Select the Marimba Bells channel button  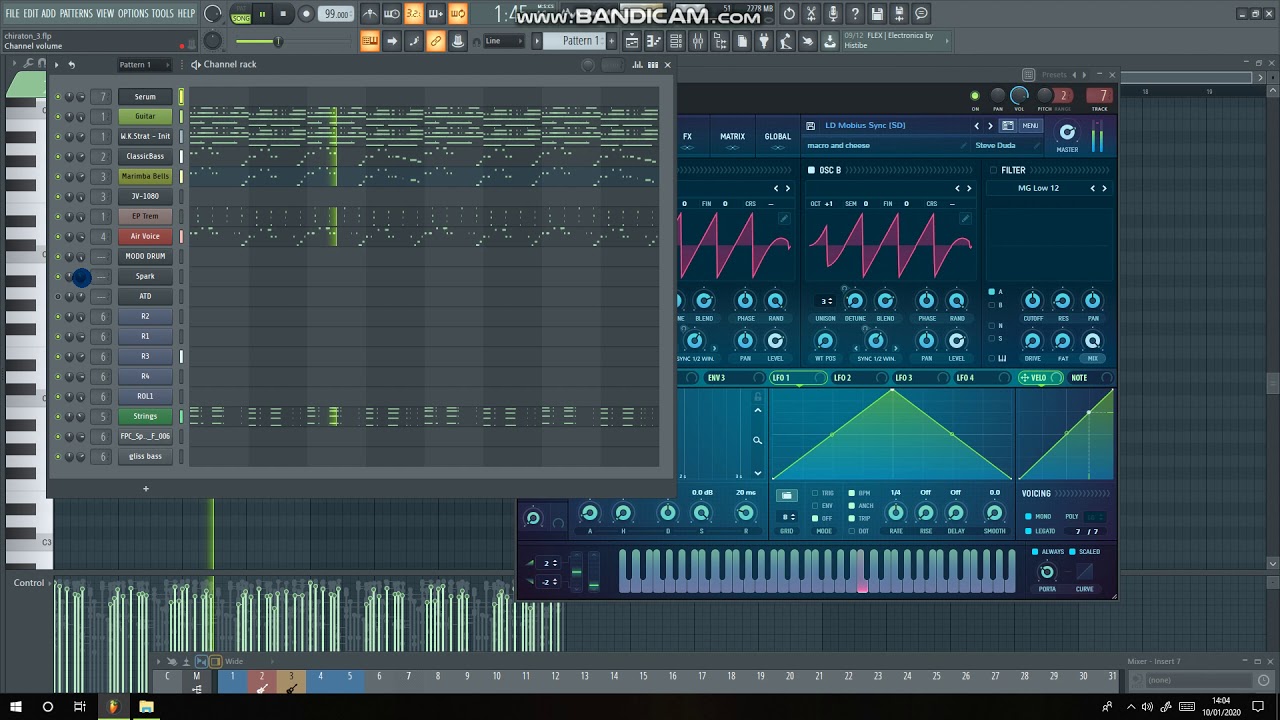click(x=145, y=176)
